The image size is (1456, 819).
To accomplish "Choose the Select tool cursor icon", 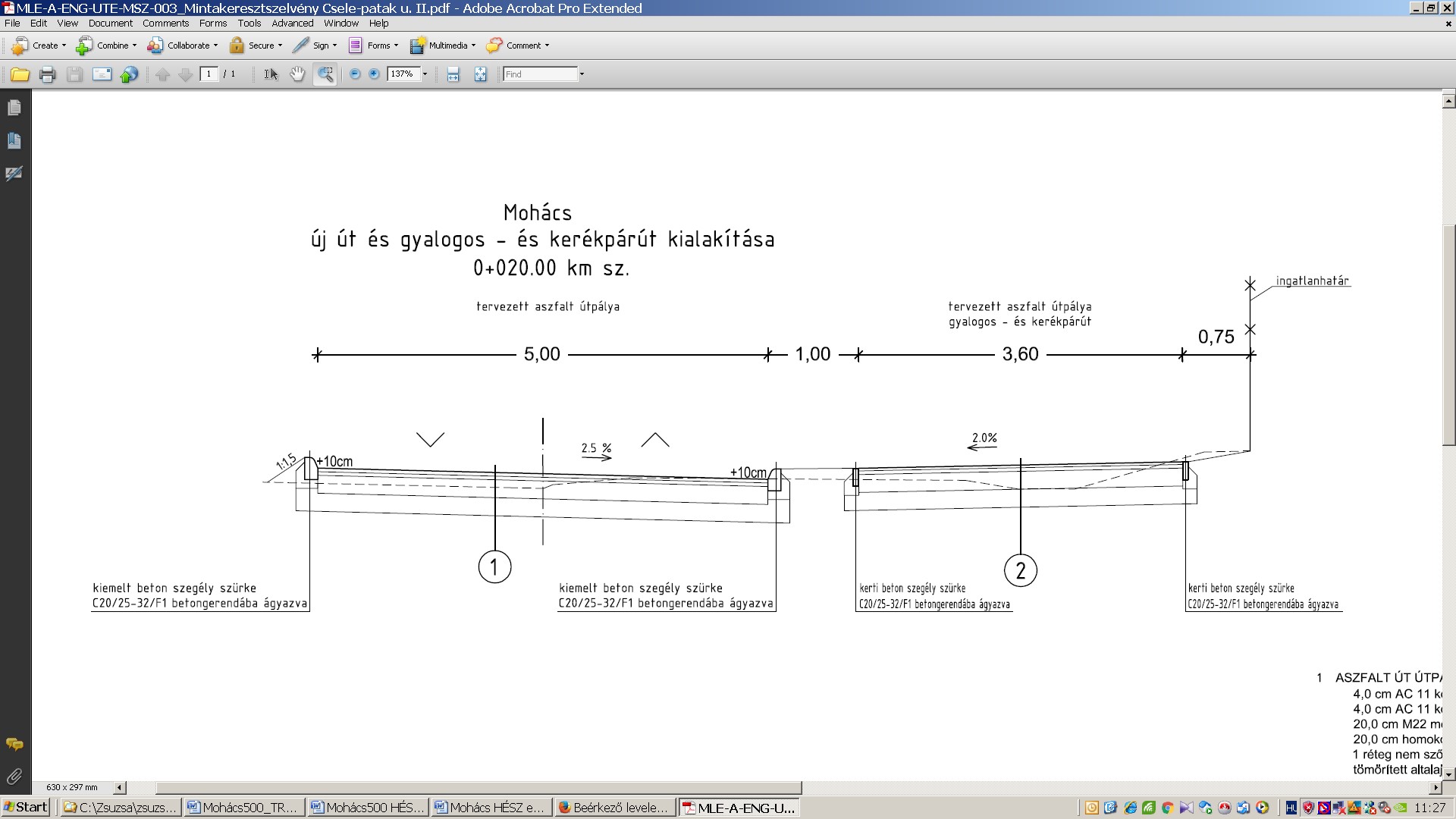I will [271, 74].
